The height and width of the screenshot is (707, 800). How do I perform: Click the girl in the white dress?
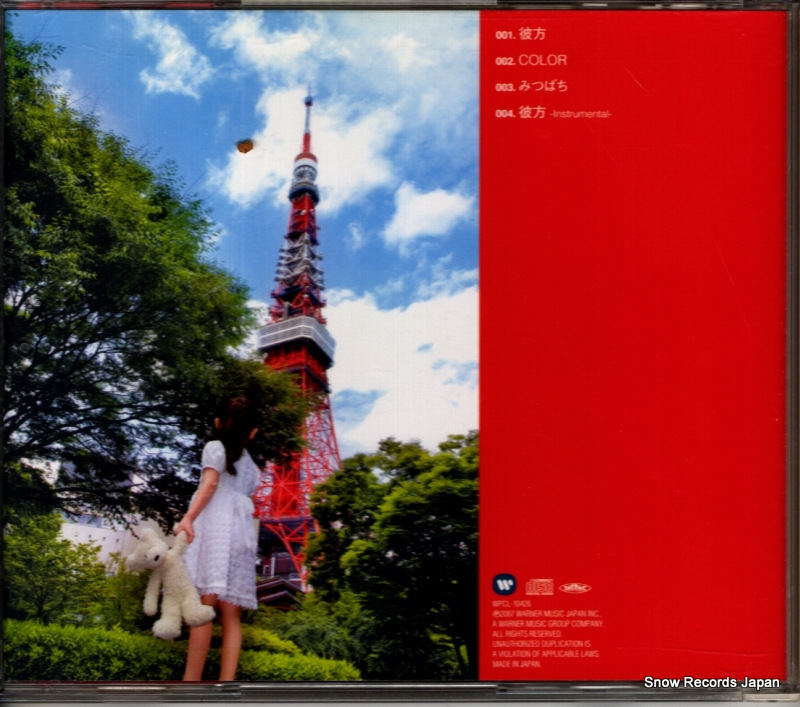pos(227,520)
